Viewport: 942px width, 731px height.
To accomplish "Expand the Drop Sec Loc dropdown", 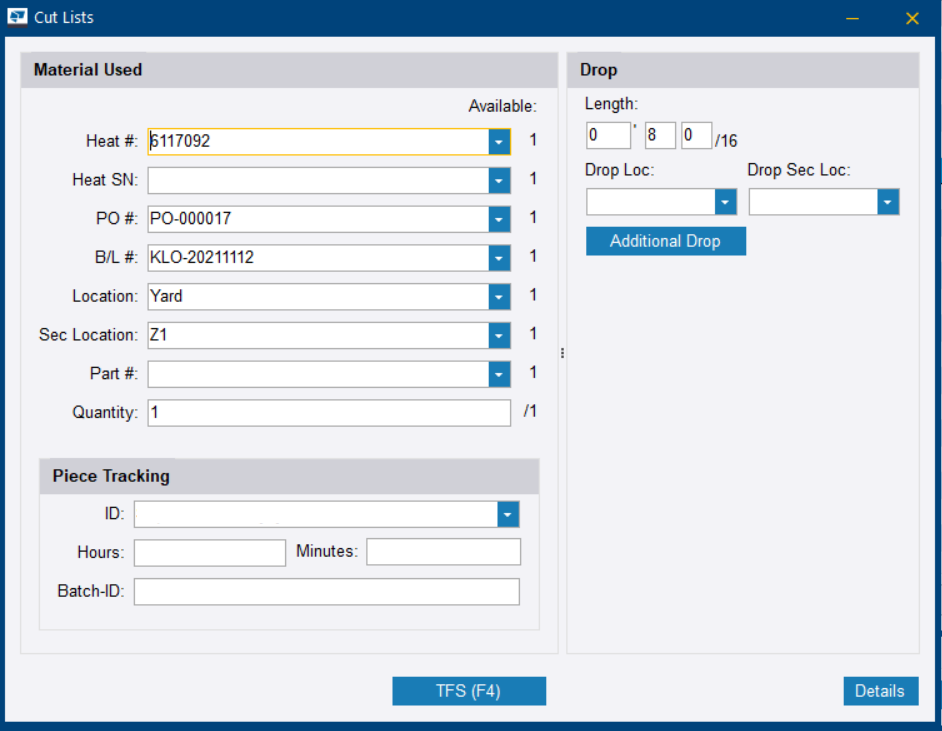I will click(886, 201).
